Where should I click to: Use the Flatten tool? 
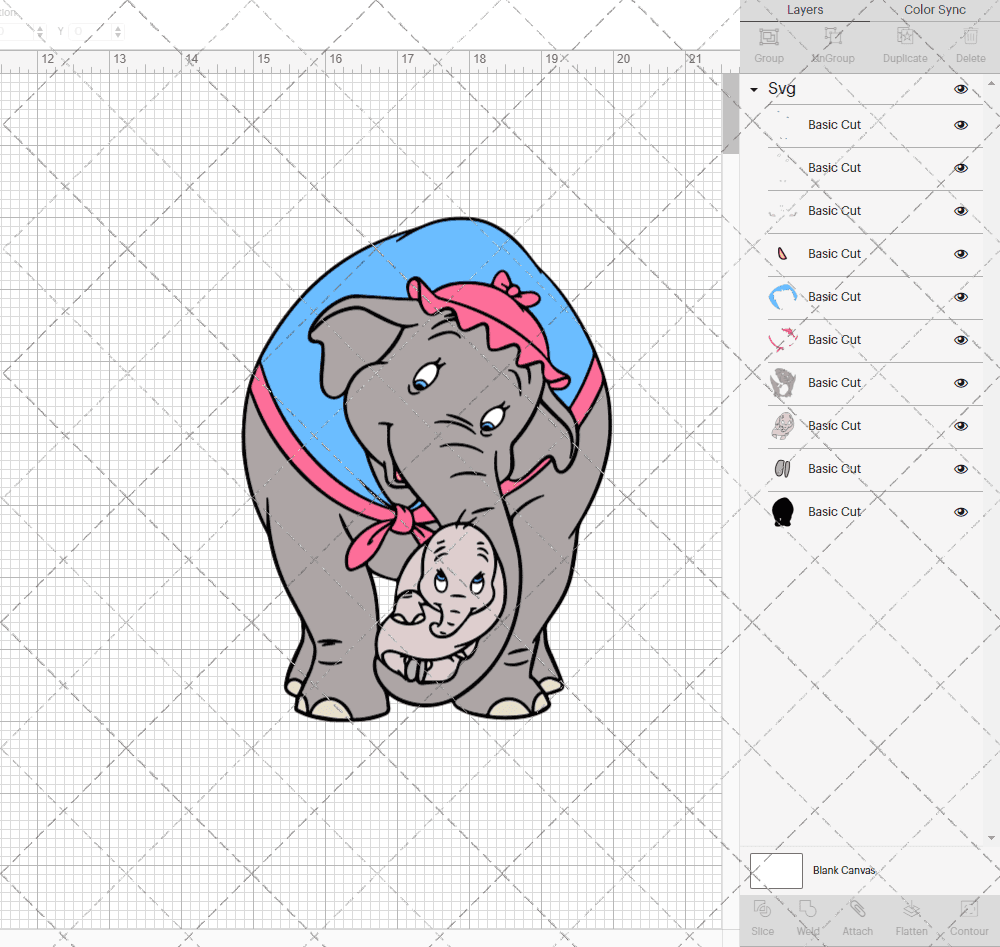click(x=911, y=909)
